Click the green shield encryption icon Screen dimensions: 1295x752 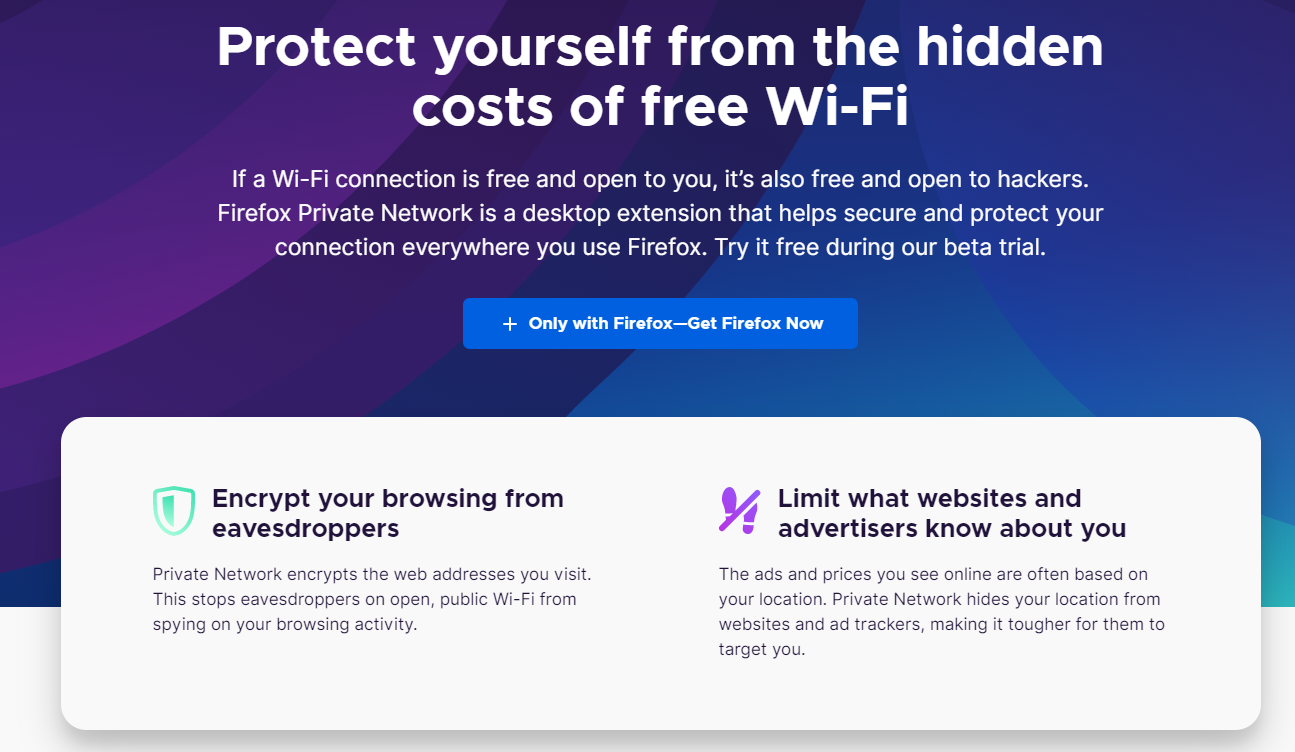point(173,510)
